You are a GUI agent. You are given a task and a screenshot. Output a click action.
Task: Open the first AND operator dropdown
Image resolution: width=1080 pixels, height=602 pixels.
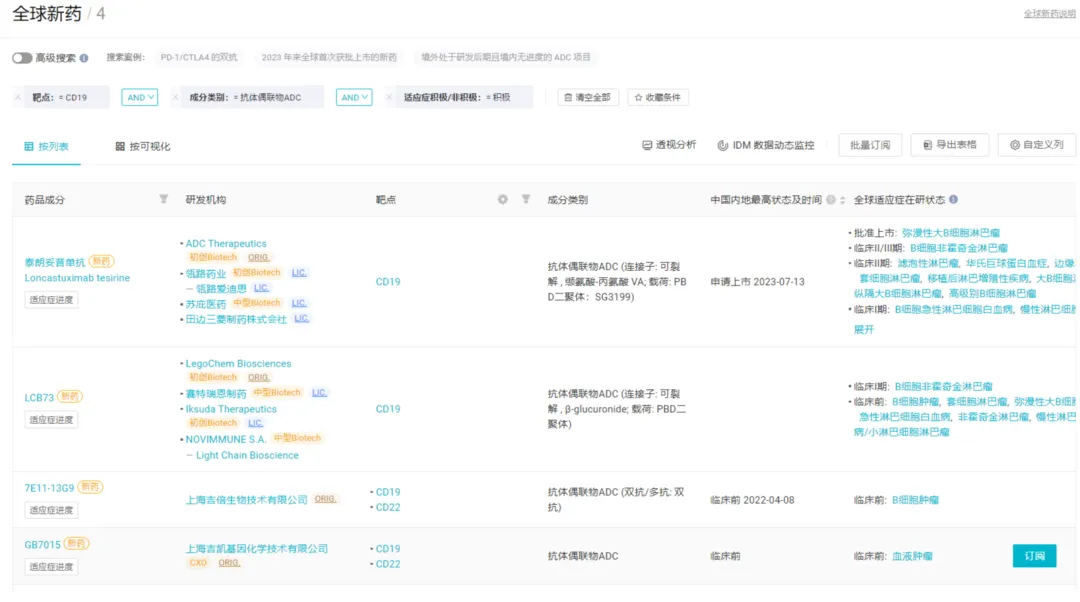tap(139, 98)
